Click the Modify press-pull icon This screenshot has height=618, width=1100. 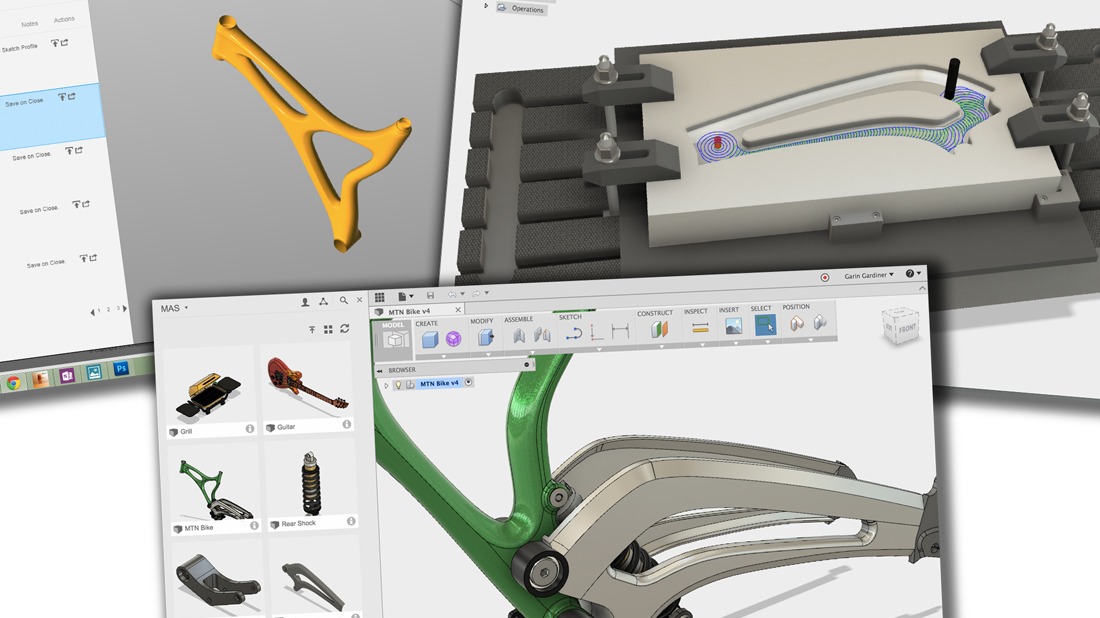point(486,338)
